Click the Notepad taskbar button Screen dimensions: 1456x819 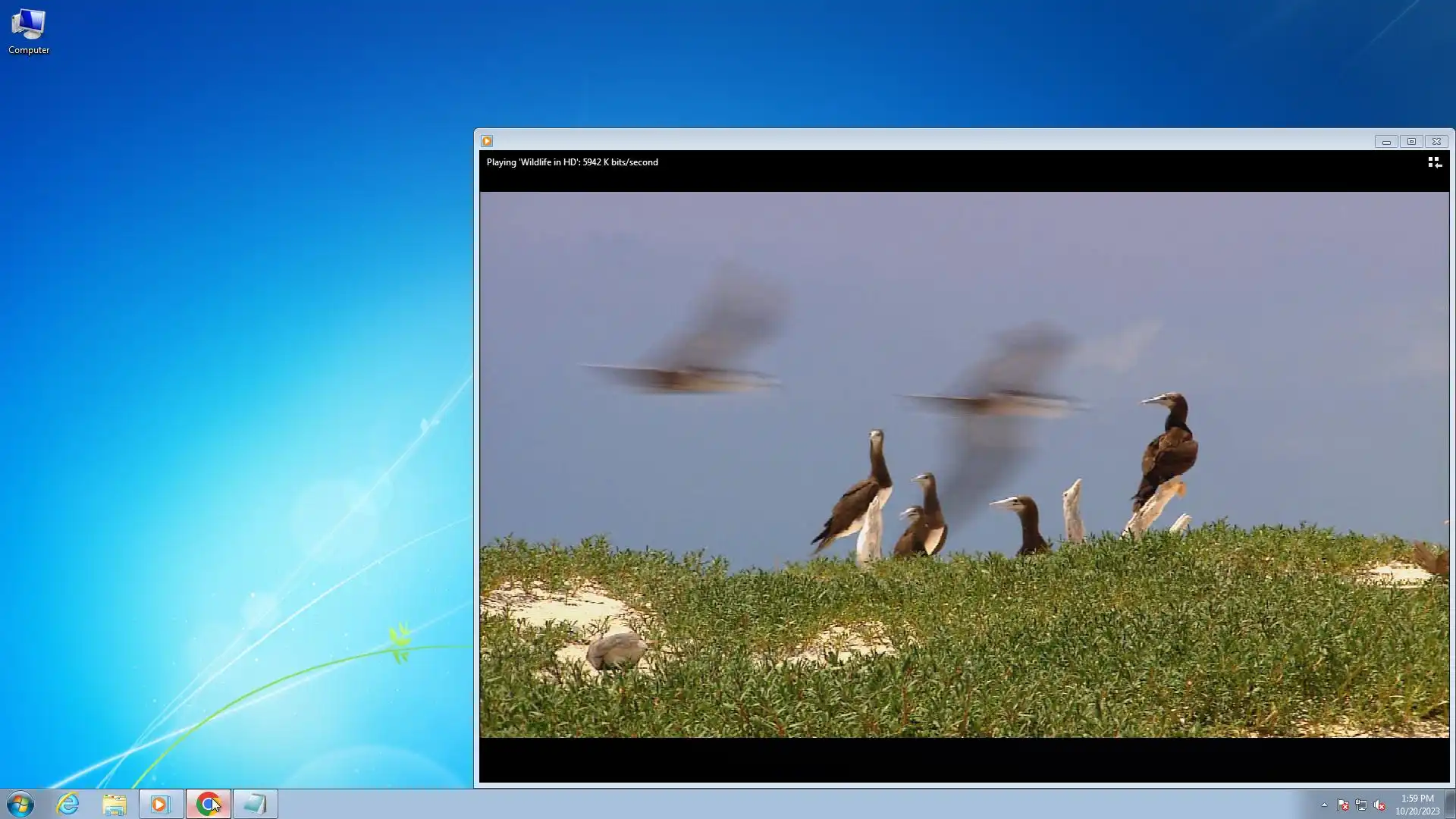[x=255, y=804]
